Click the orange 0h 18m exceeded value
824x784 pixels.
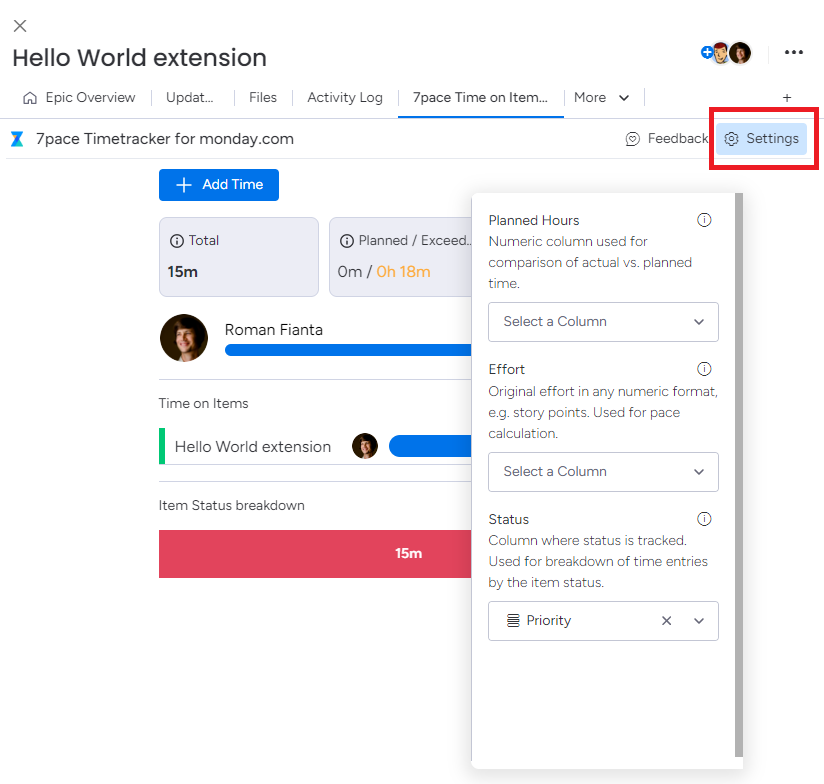pyautogui.click(x=404, y=272)
